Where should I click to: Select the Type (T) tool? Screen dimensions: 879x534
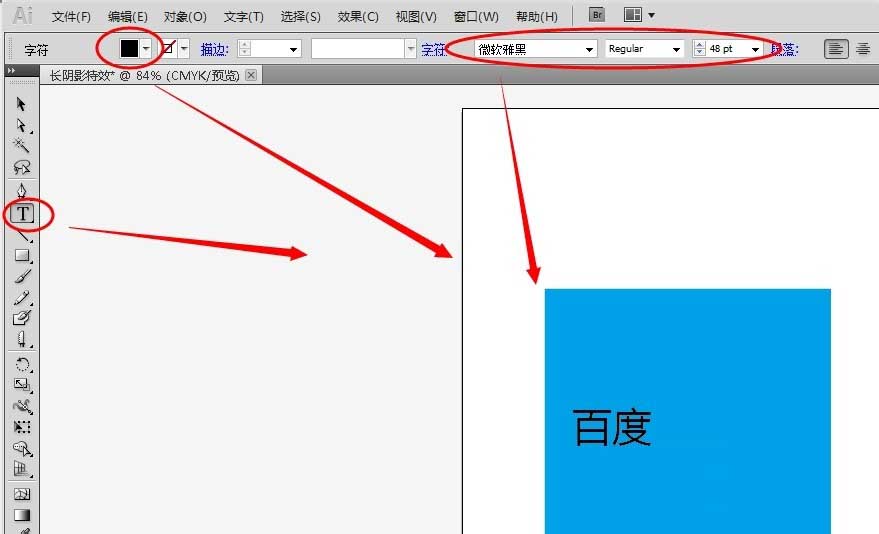pos(22,213)
